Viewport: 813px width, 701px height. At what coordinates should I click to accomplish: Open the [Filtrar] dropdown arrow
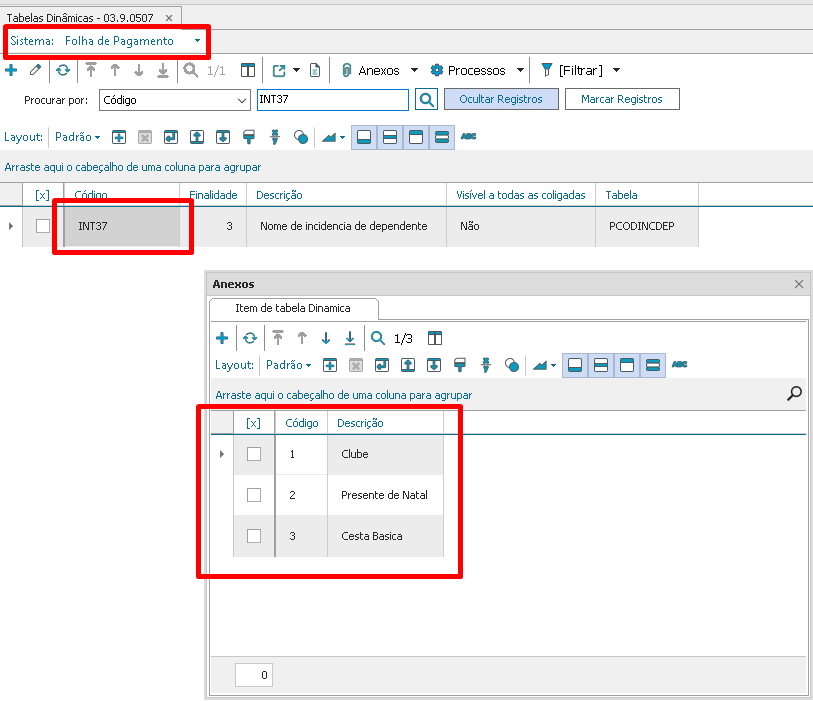pyautogui.click(x=616, y=70)
